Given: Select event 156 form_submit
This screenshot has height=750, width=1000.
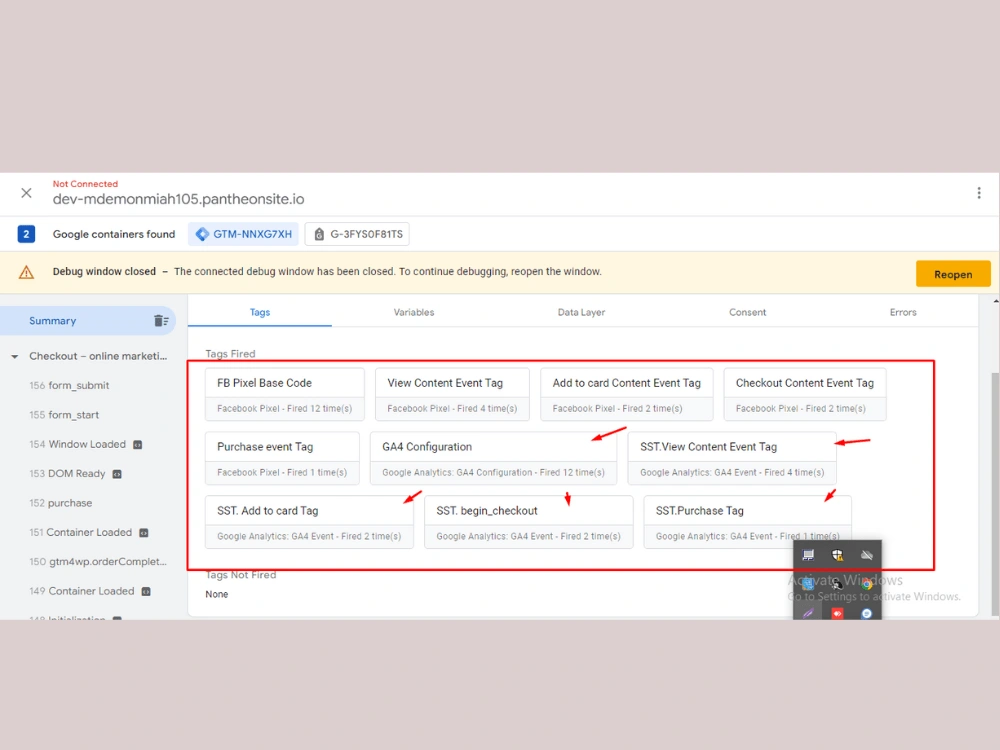Looking at the screenshot, I should coord(69,385).
